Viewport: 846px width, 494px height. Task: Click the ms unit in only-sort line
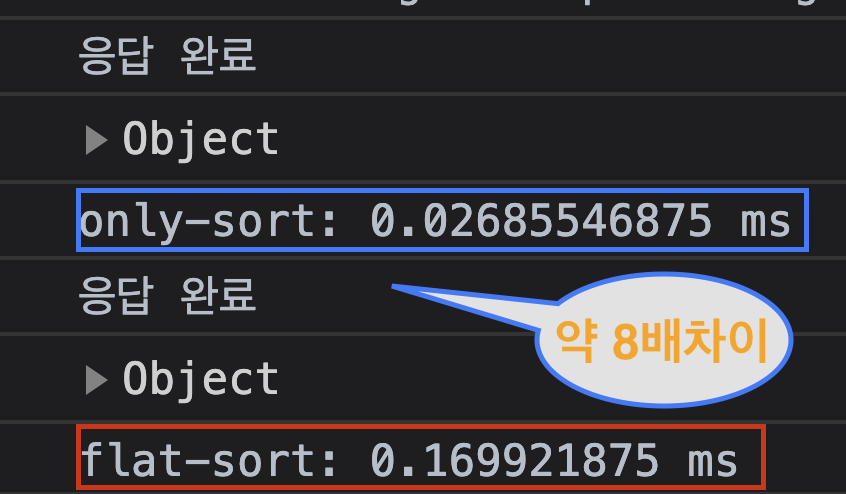click(766, 223)
